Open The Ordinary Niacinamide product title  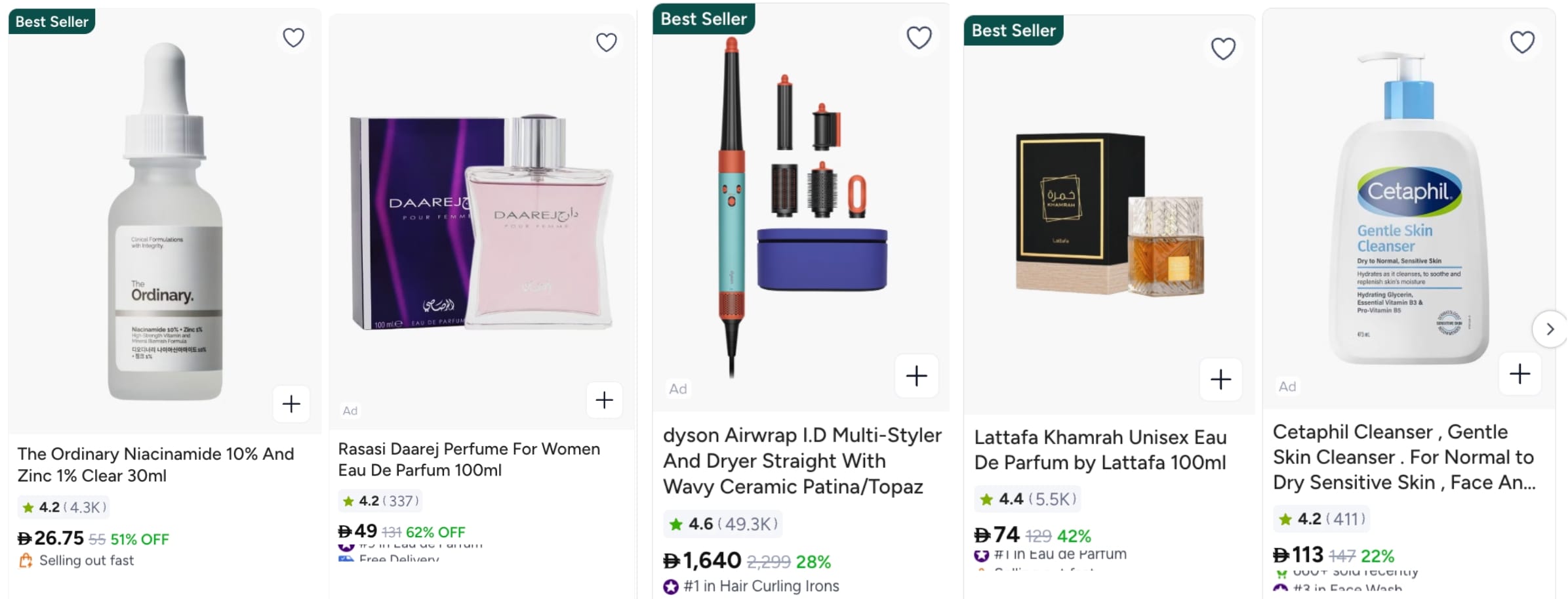155,465
